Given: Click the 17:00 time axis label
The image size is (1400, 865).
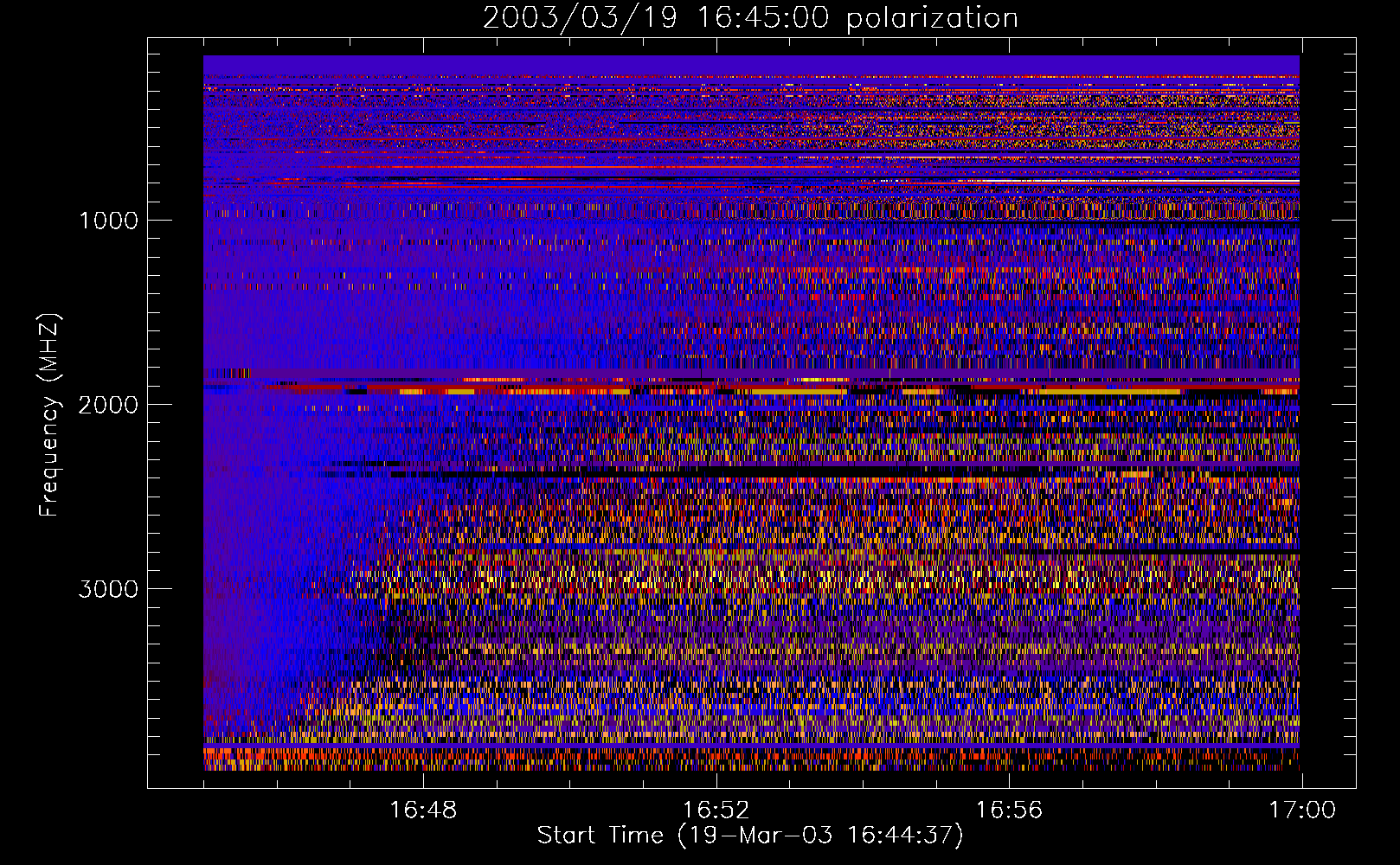Looking at the screenshot, I should click(x=1302, y=811).
